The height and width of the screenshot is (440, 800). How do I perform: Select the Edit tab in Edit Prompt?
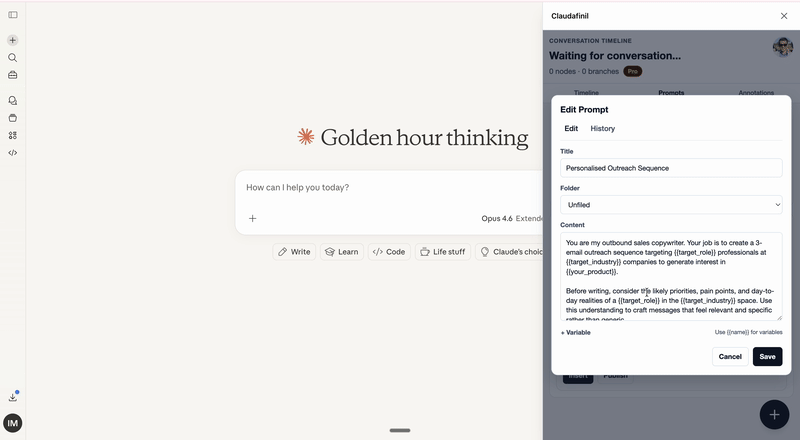pyautogui.click(x=571, y=129)
